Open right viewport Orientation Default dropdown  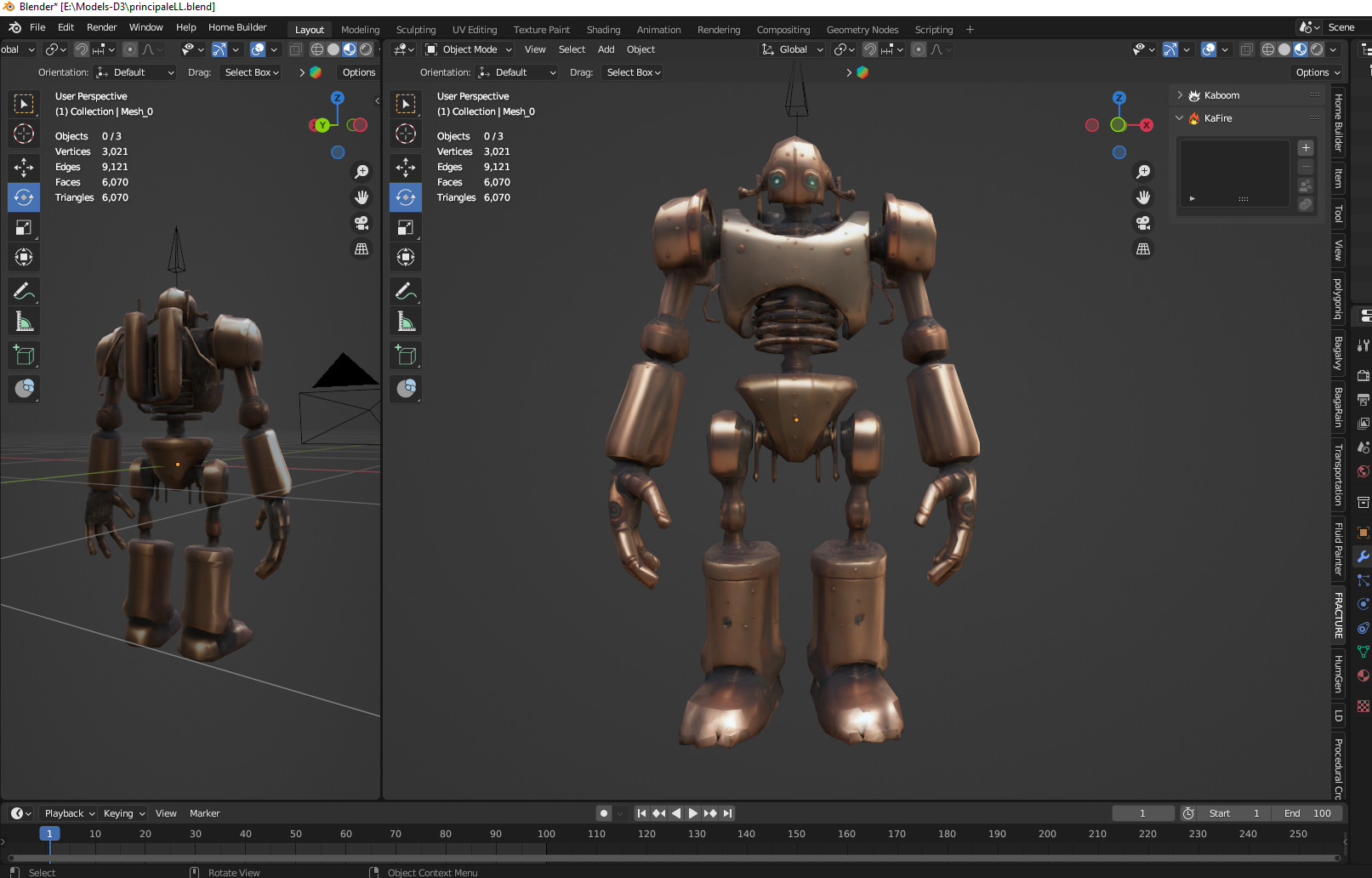[516, 72]
